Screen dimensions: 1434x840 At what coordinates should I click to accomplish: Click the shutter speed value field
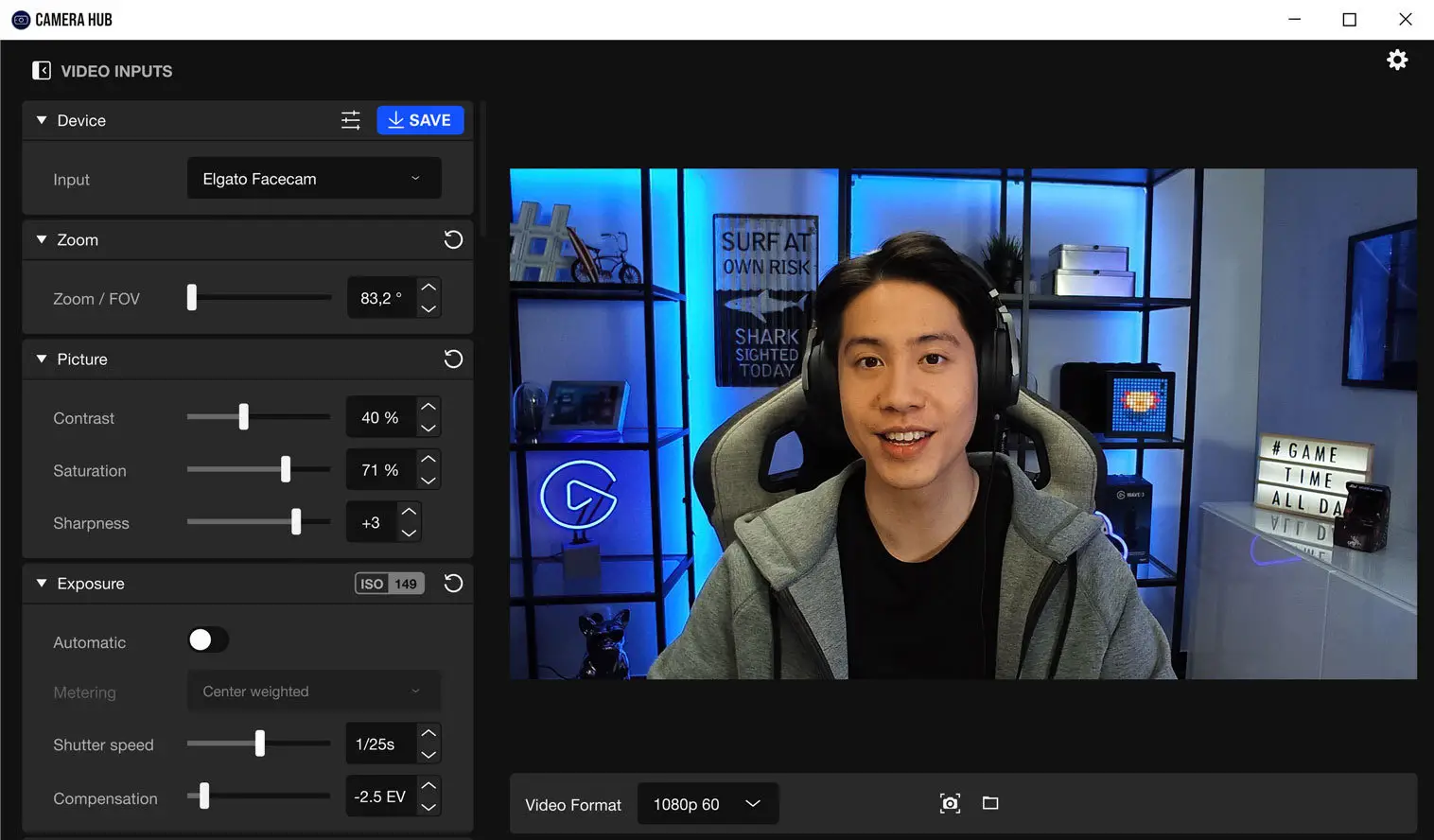coord(380,744)
